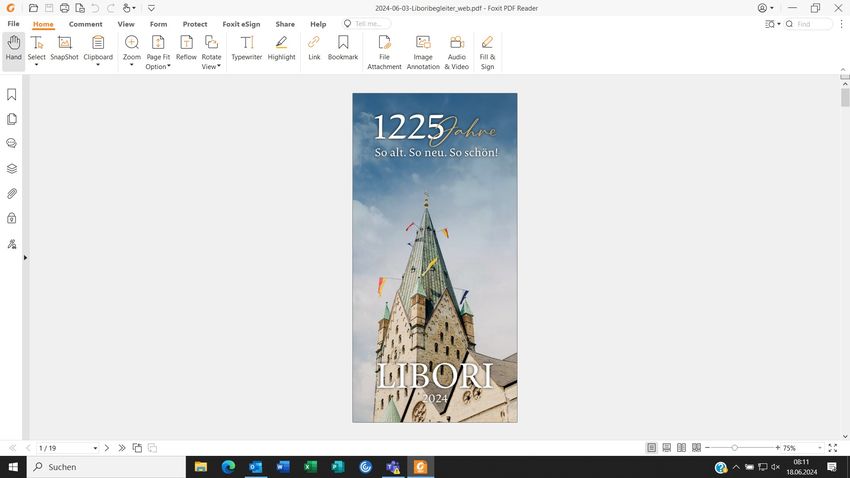Screen dimensions: 850x478
Task: Click the Zoom magnifier tool
Action: coord(132,43)
